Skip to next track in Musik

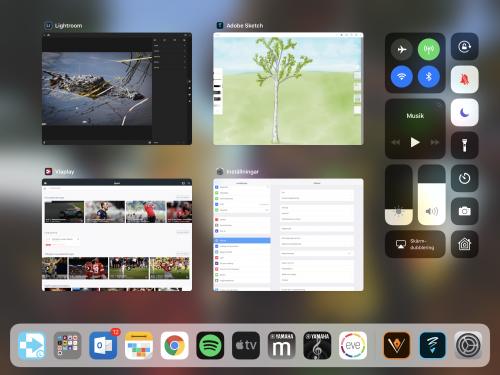[x=435, y=142]
